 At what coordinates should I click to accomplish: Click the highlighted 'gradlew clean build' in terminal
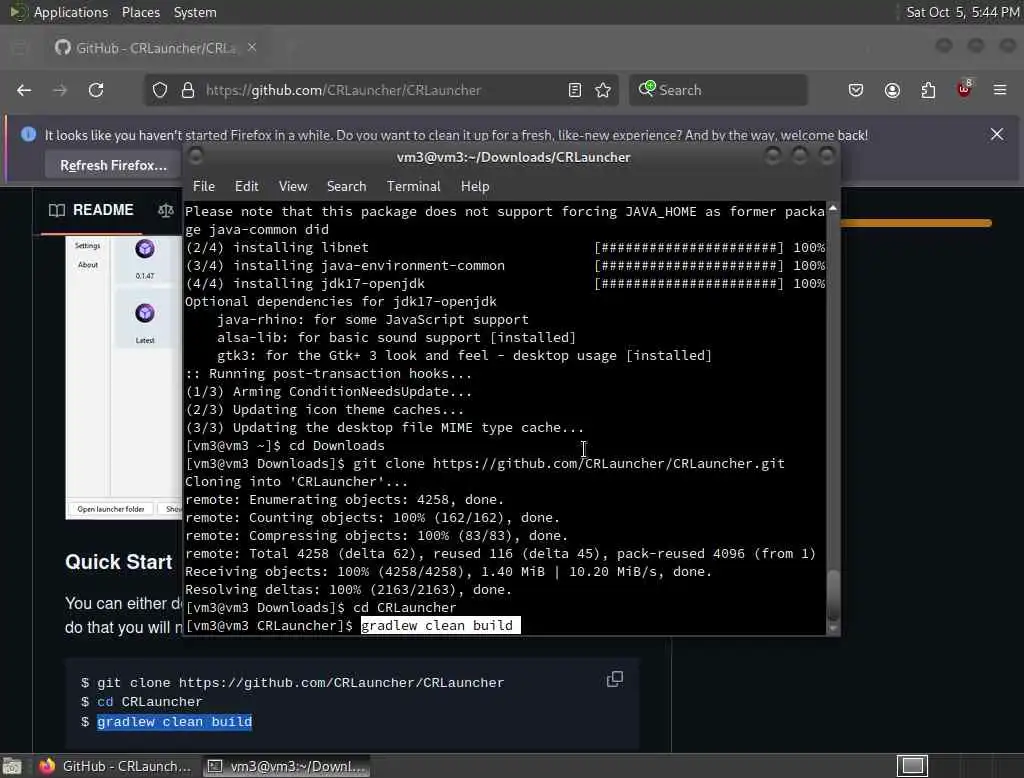[x=440, y=626]
